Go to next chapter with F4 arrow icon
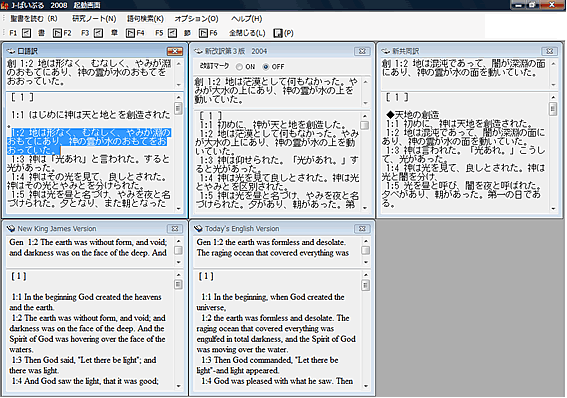The image size is (567, 398). 130,33
